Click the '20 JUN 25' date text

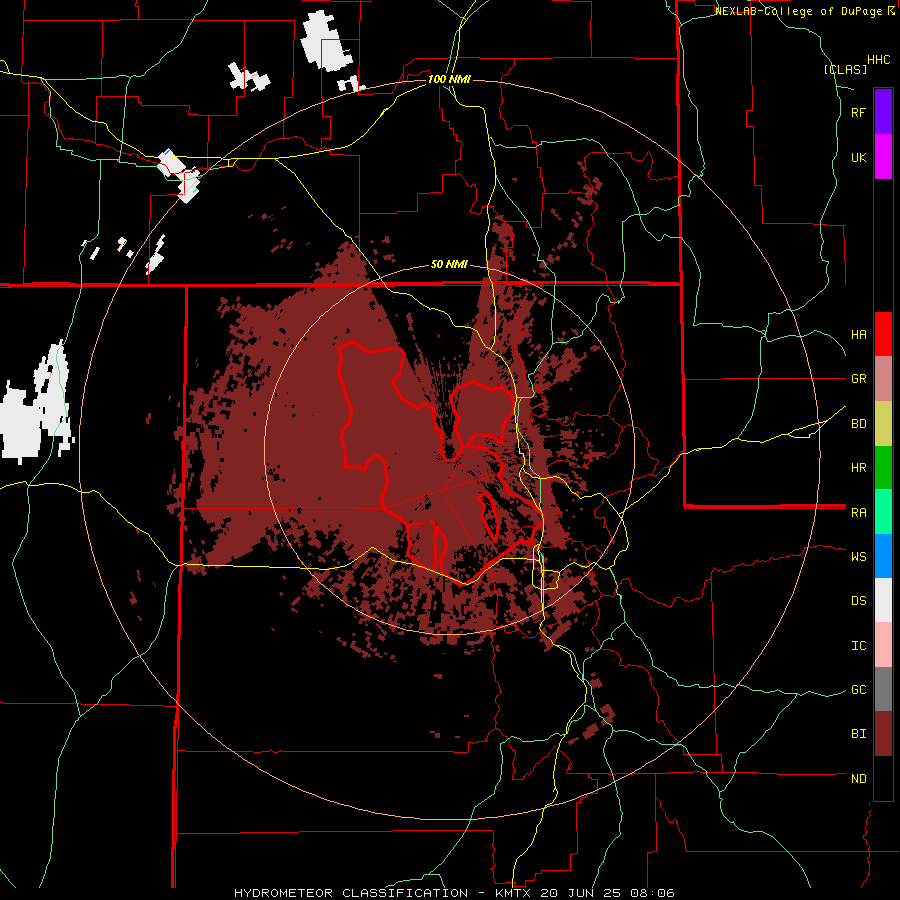[x=580, y=893]
